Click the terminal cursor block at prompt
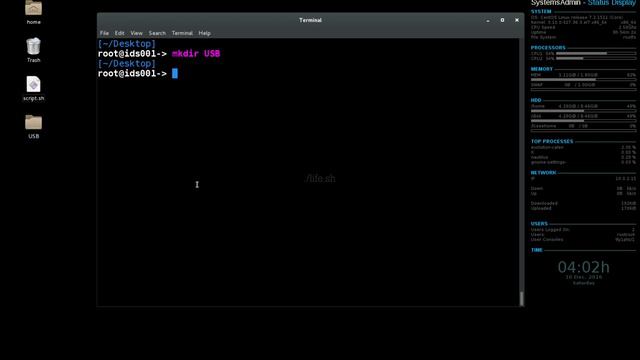Screen dimensions: 640x360 coord(175,73)
